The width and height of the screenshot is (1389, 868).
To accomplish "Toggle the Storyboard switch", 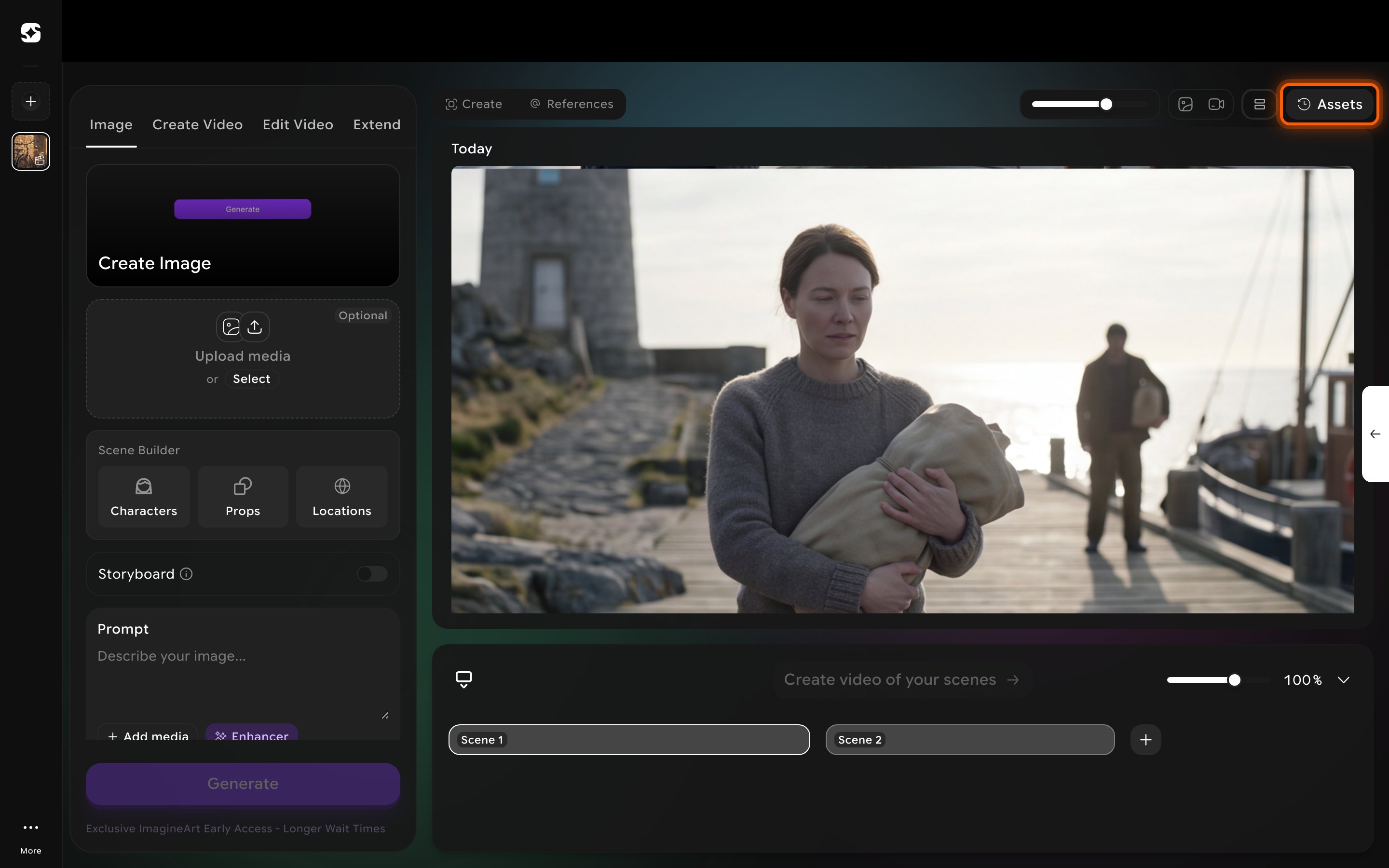I will (x=372, y=574).
